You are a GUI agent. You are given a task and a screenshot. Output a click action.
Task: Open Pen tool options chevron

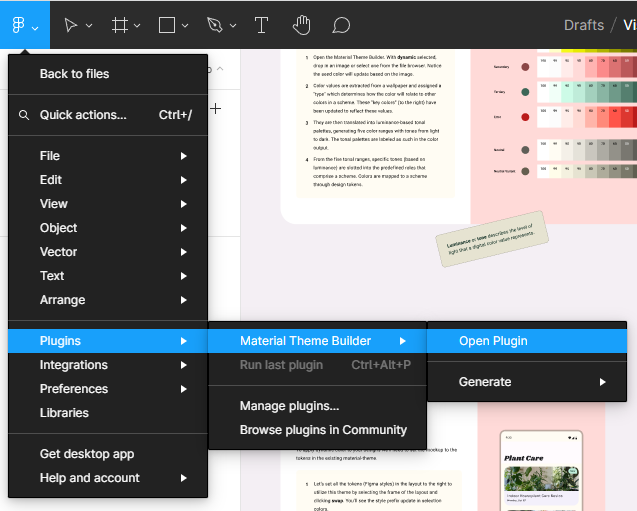(233, 26)
